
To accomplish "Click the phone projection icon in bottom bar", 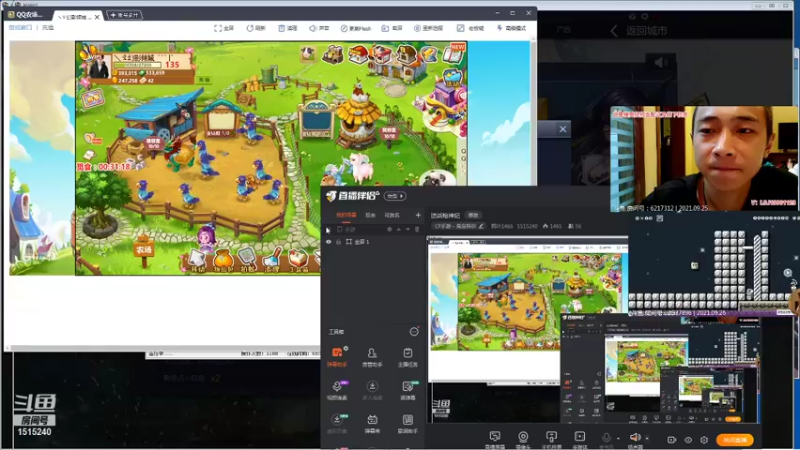I will pyautogui.click(x=551, y=439).
